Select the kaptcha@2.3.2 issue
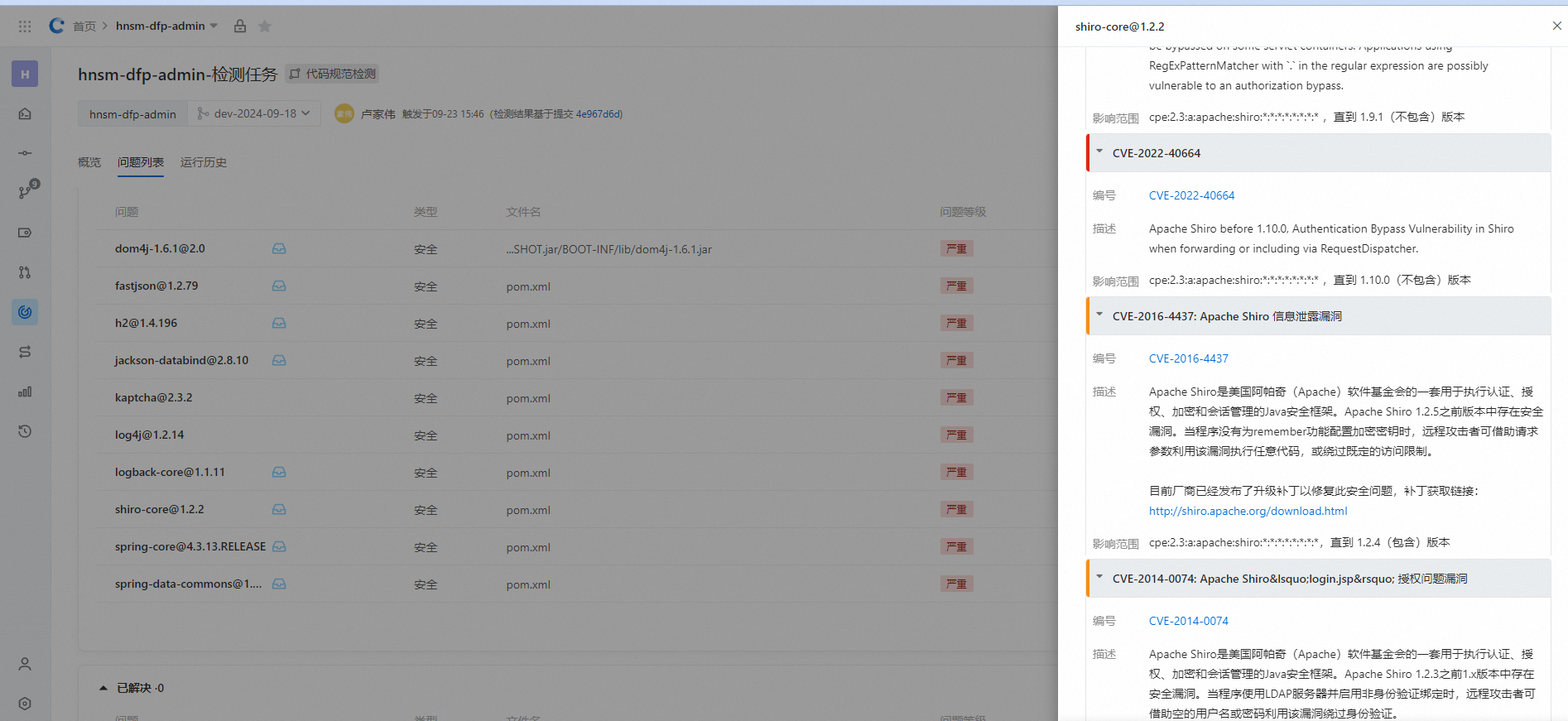1568x721 pixels. 153,397
